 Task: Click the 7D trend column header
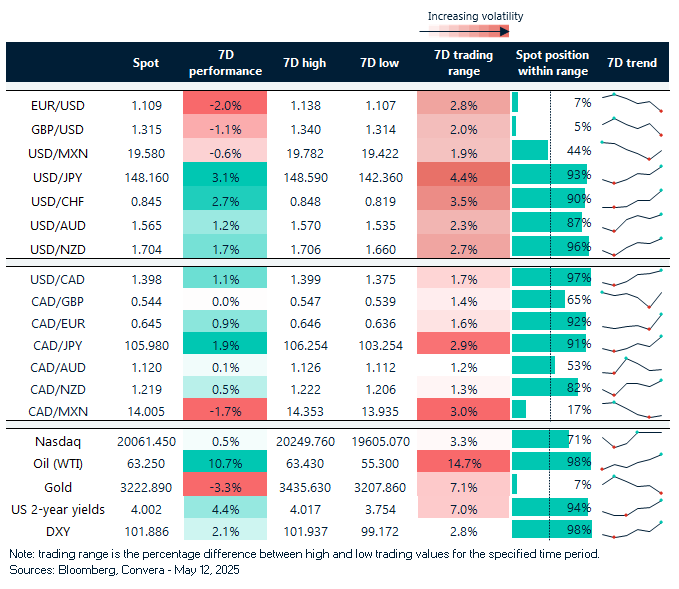tap(632, 63)
